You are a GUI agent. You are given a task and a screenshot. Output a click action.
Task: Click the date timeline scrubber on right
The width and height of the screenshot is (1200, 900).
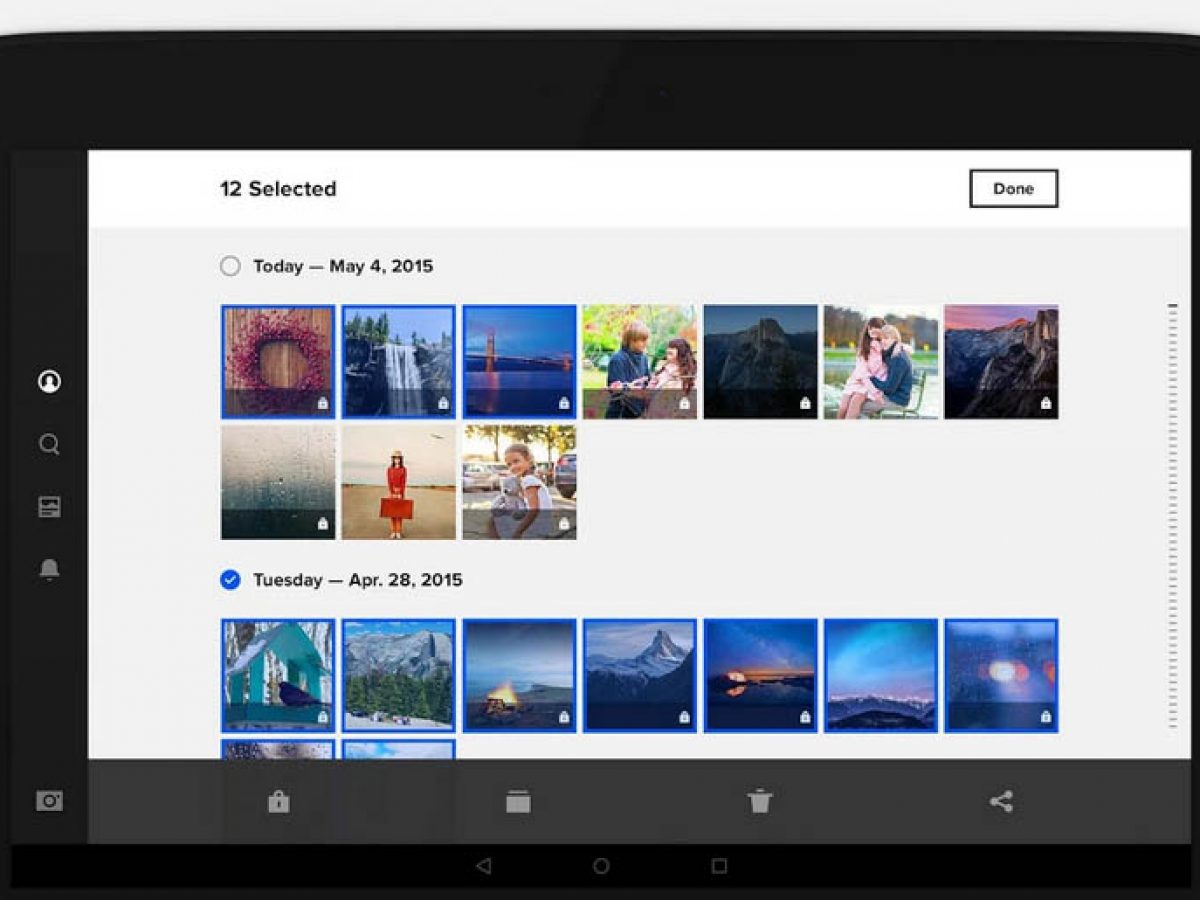1172,515
